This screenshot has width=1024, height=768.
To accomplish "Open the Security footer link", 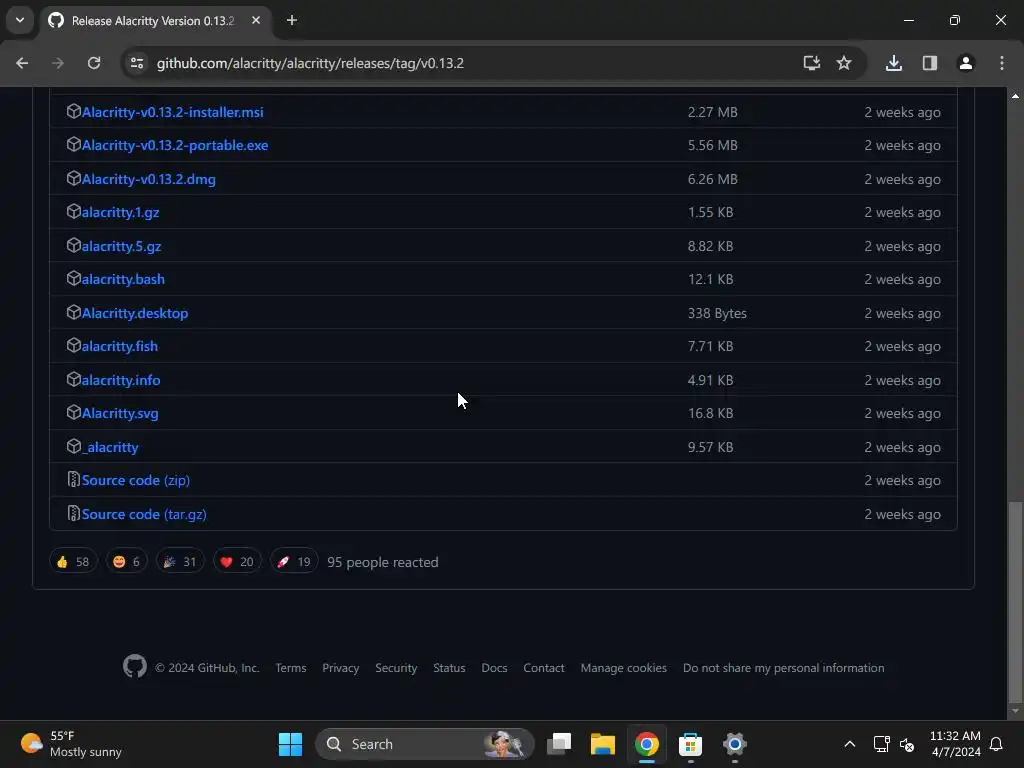I will pos(396,668).
